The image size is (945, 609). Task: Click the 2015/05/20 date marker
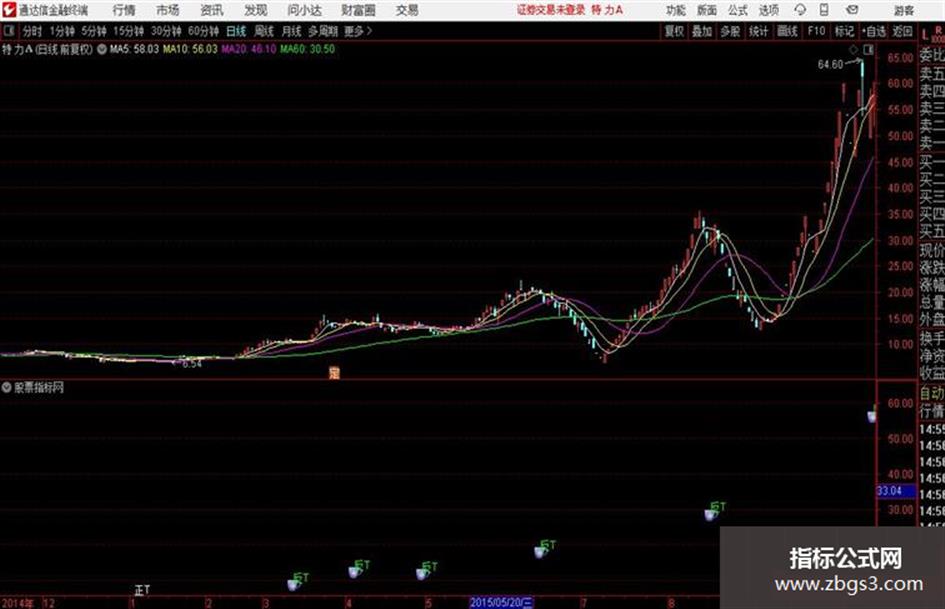point(501,602)
